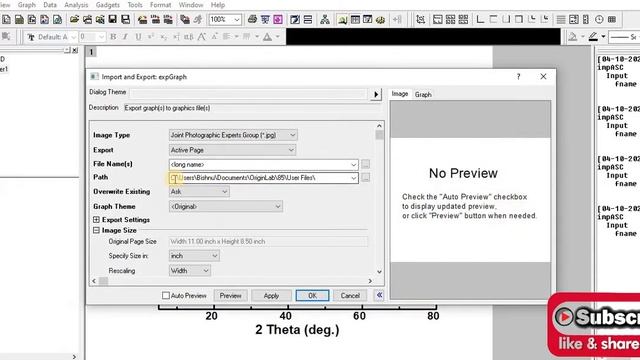Open the Analysis menu
Viewport: 640px width, 360px height.
(x=76, y=5)
